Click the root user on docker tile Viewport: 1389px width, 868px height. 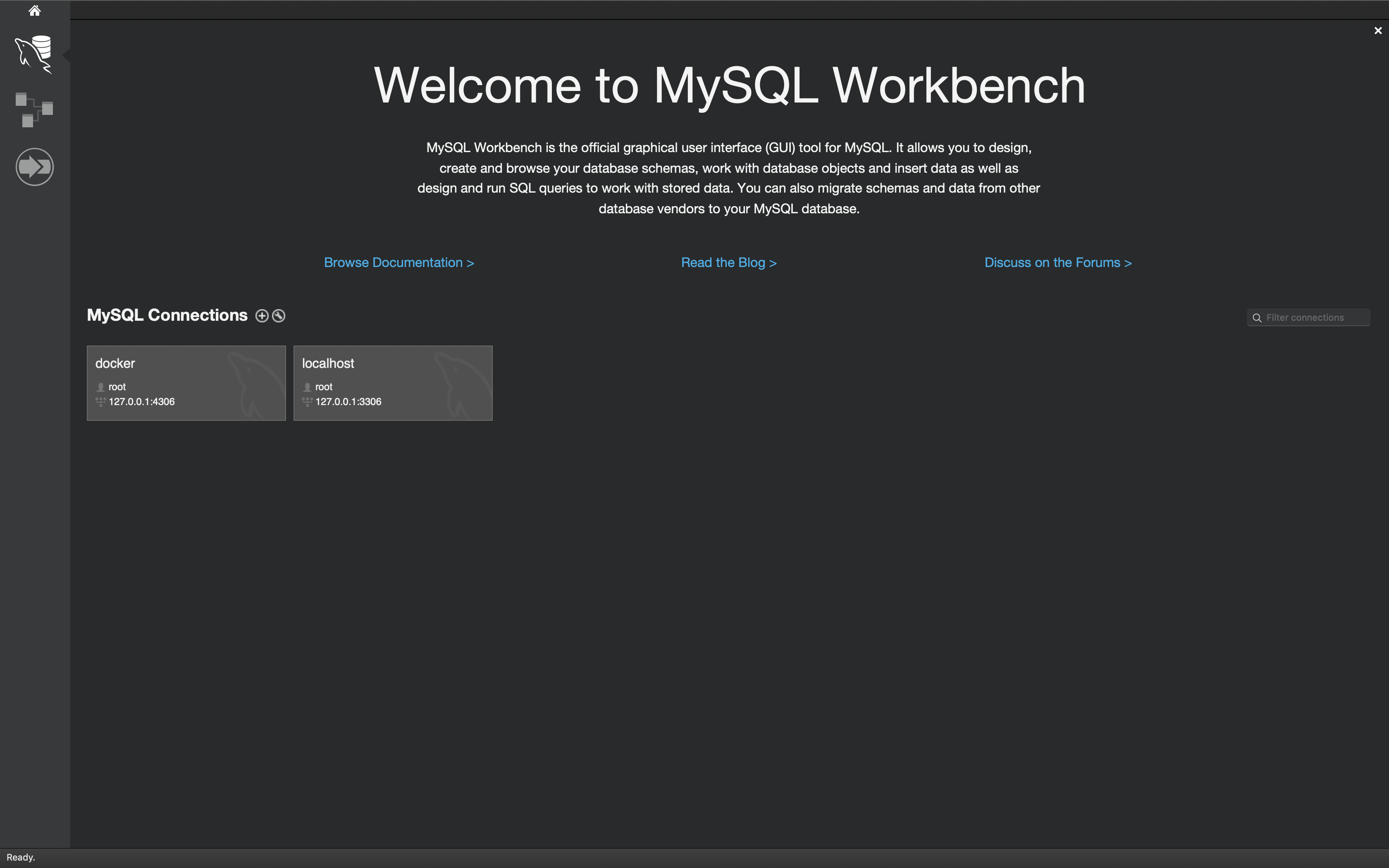[x=117, y=387]
